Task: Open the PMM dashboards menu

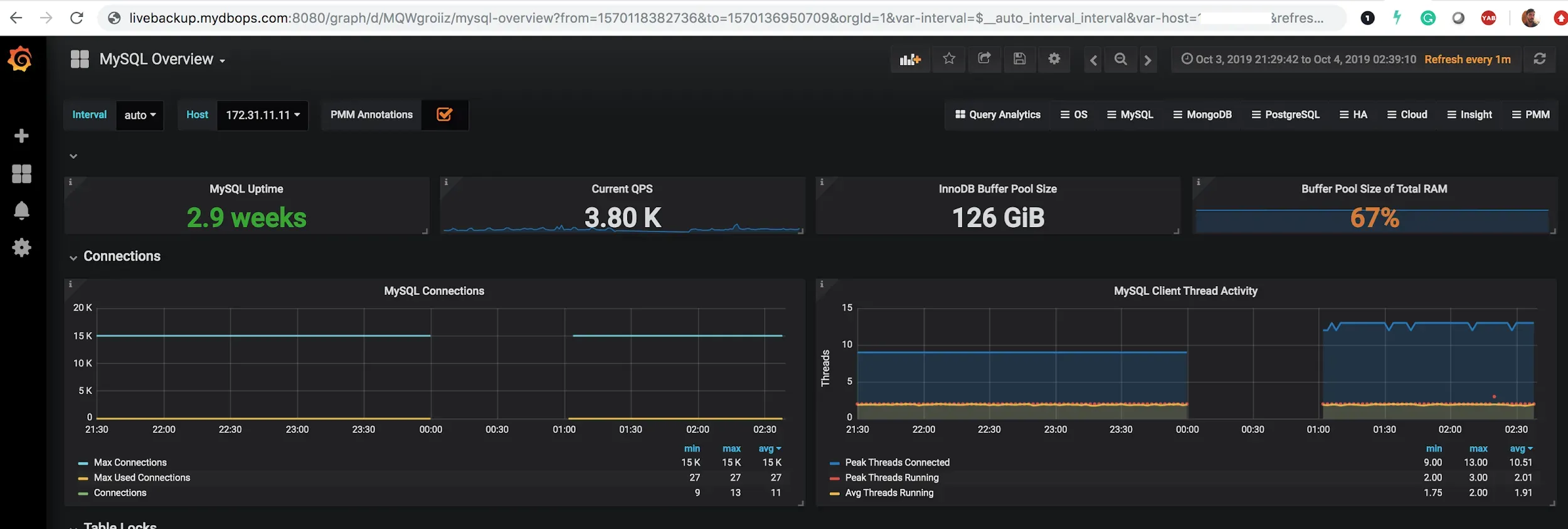Action: 1530,114
